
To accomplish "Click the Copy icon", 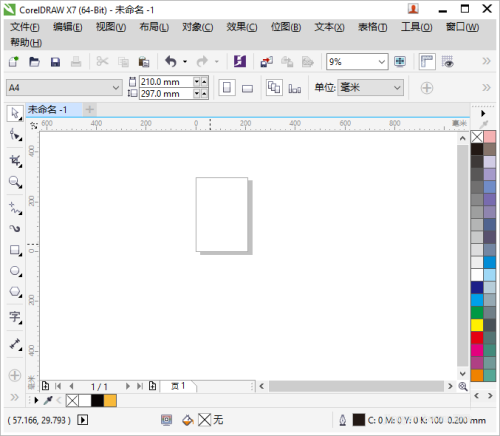I will [x=123, y=62].
